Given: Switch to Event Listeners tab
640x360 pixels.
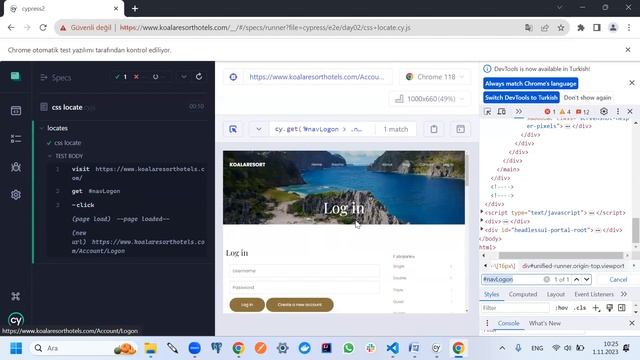Looking at the screenshot, I should [594, 294].
